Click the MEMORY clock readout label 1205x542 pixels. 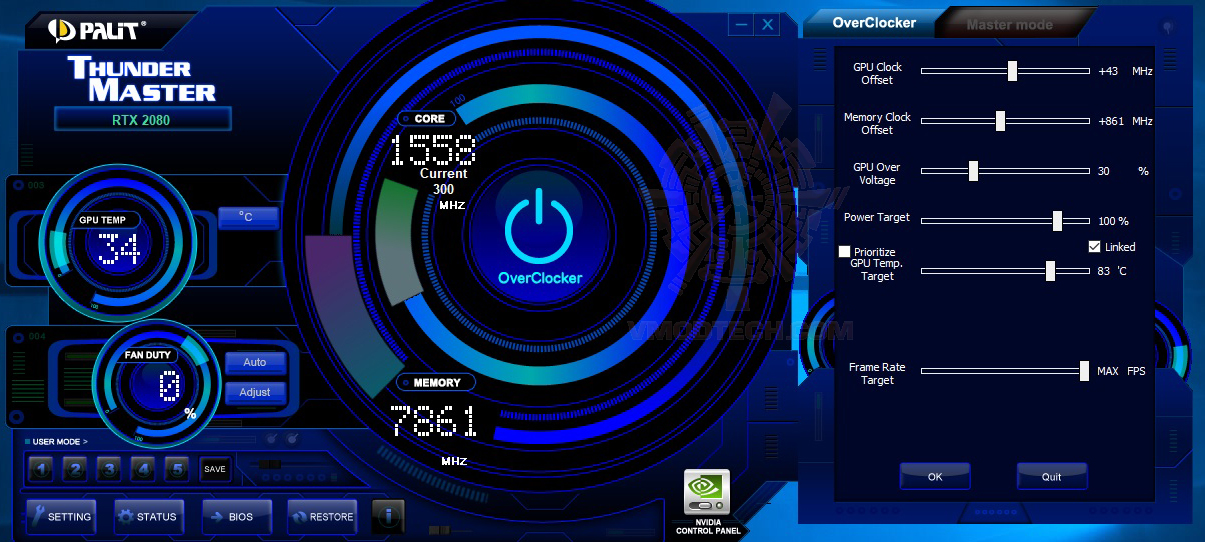tap(437, 383)
